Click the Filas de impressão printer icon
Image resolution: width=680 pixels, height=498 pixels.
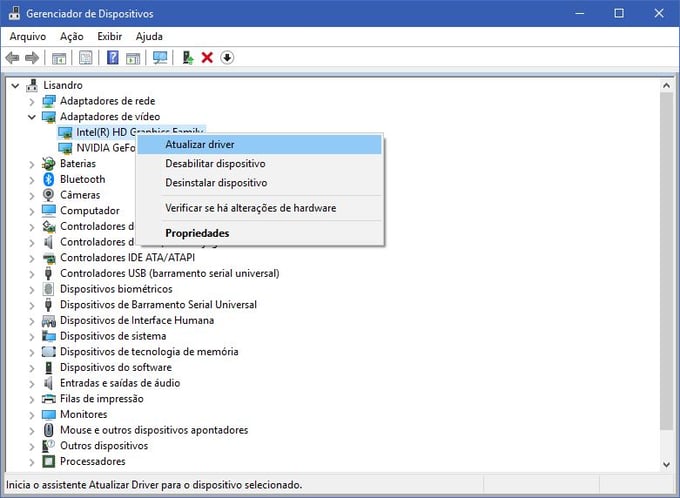[x=49, y=399]
